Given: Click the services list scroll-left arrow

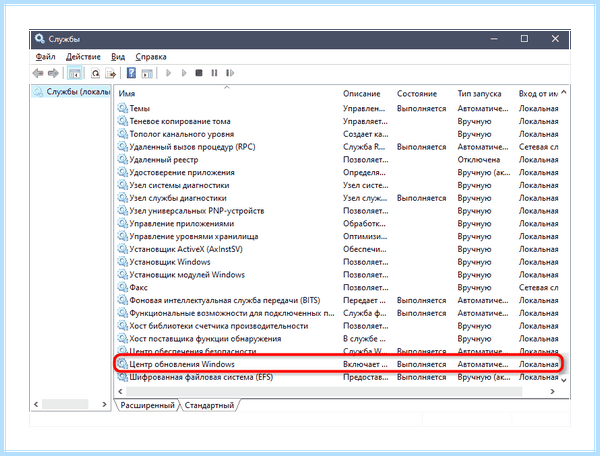Looking at the screenshot, I should (120, 391).
